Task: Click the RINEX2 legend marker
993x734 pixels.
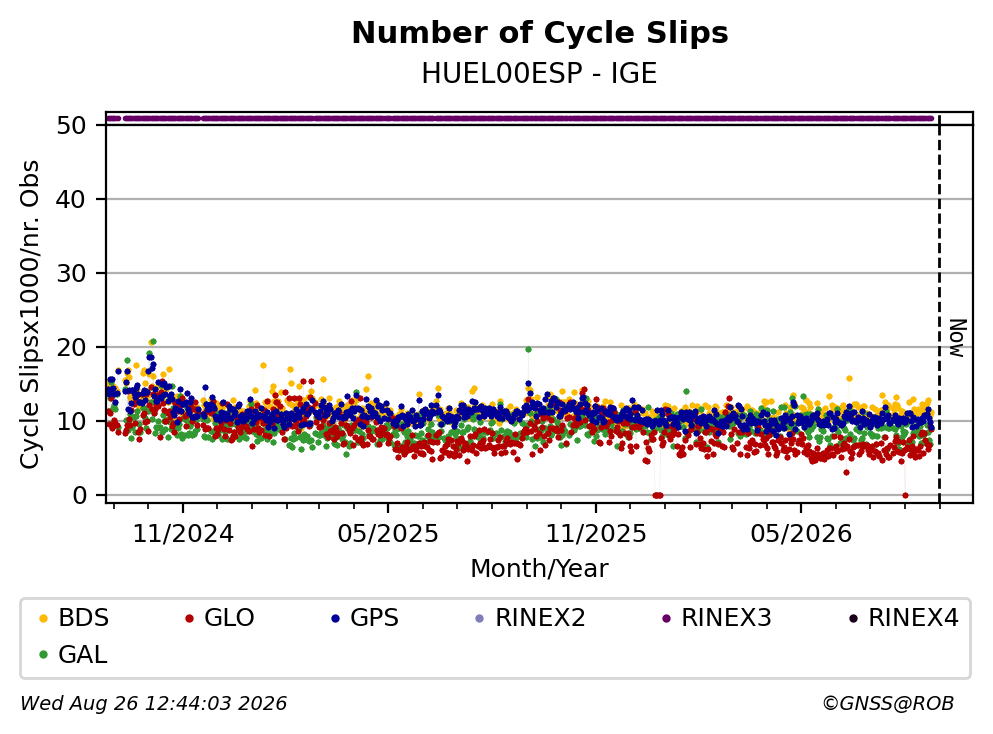Action: click(x=479, y=618)
